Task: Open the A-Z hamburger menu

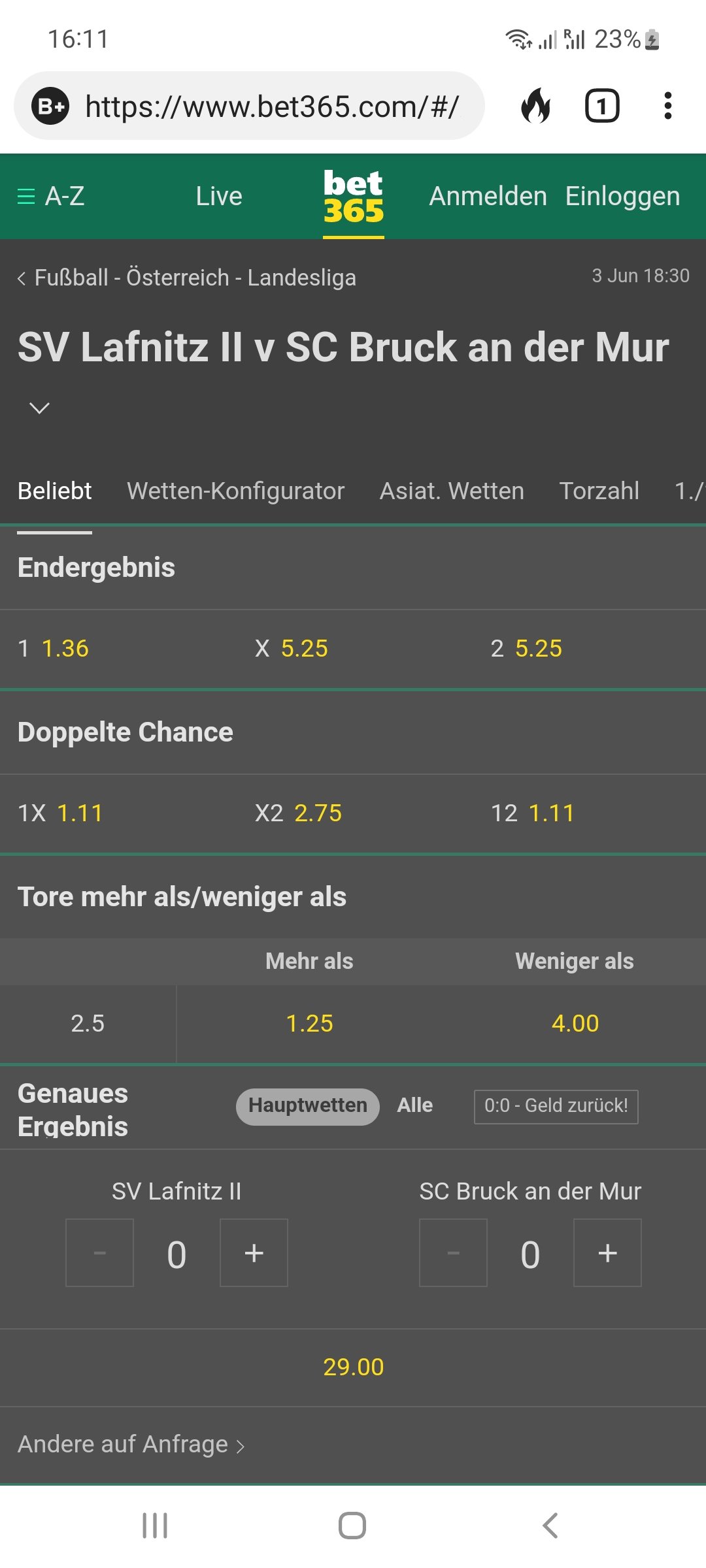Action: coord(51,196)
